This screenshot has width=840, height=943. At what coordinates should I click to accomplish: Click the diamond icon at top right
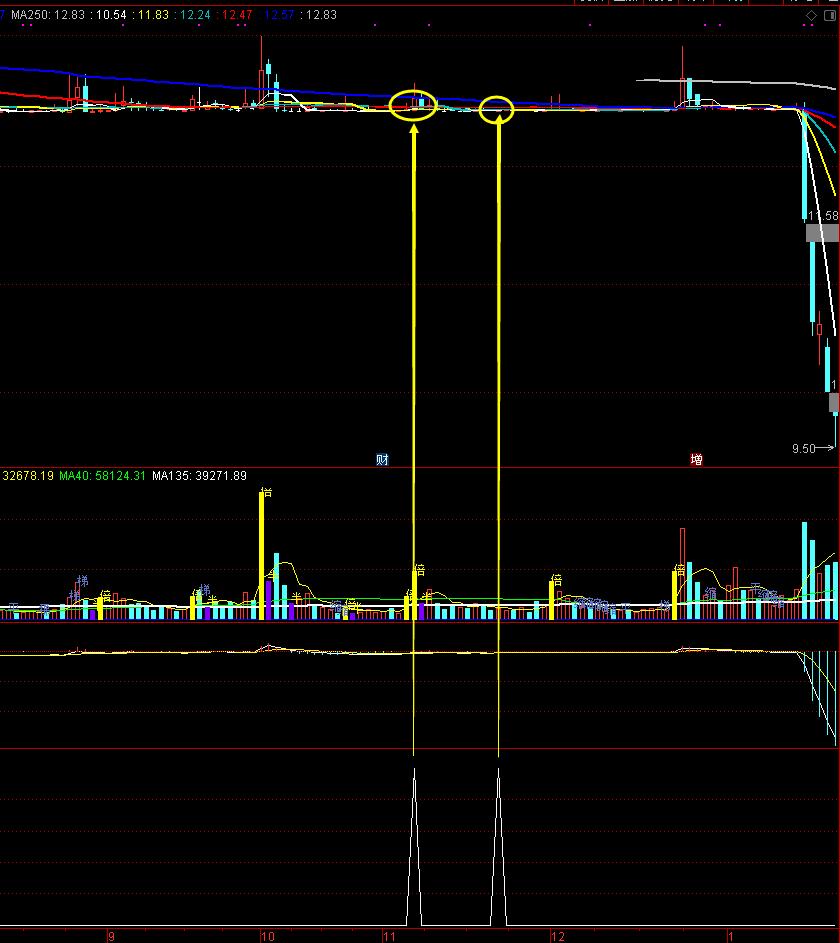tap(811, 16)
